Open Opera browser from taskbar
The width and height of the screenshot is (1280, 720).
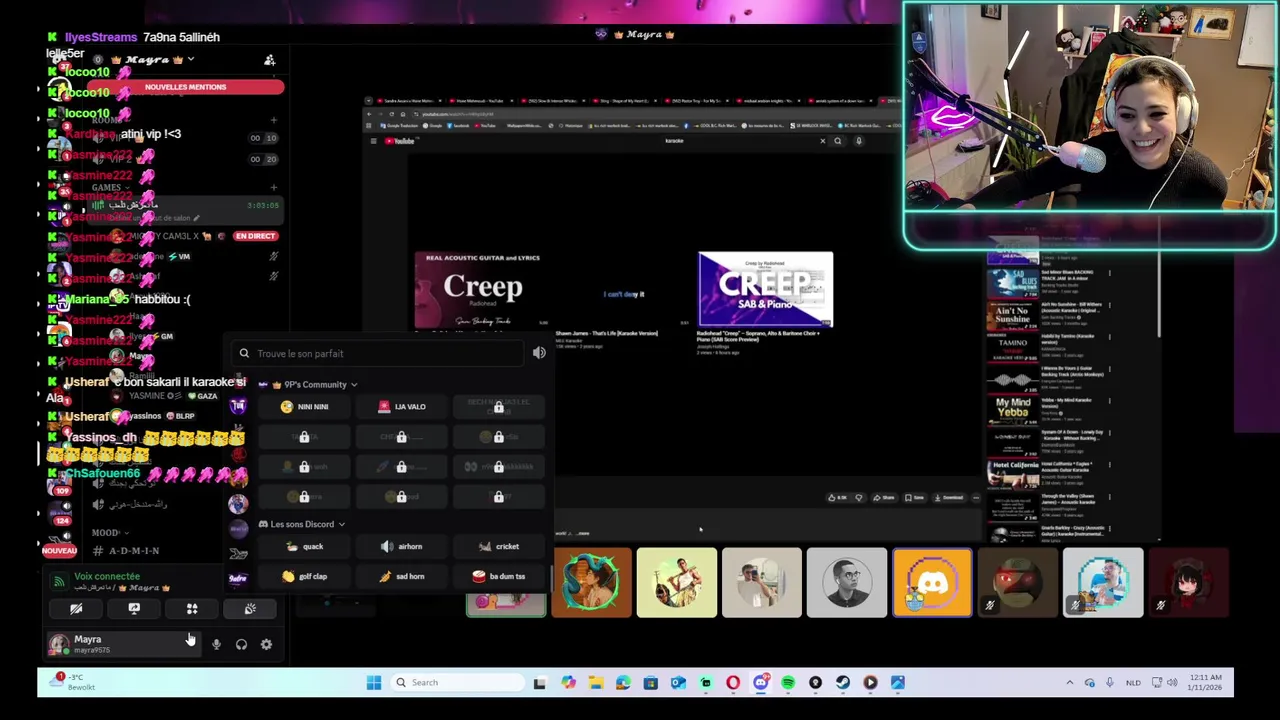click(733, 683)
